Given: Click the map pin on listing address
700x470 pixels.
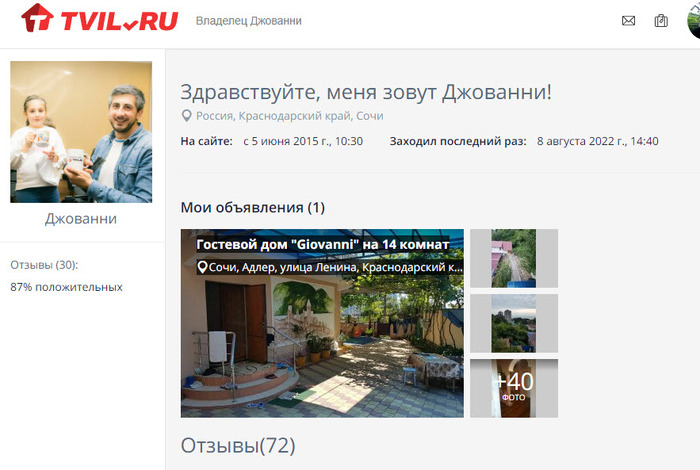Looking at the screenshot, I should click(202, 267).
